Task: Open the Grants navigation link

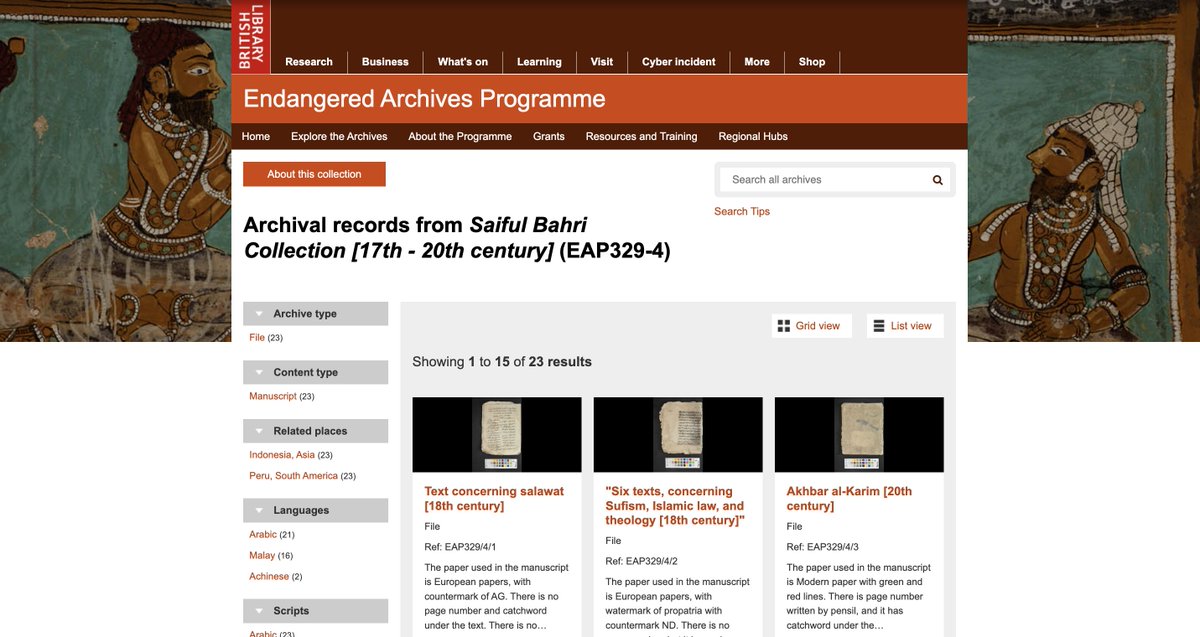Action: point(549,136)
